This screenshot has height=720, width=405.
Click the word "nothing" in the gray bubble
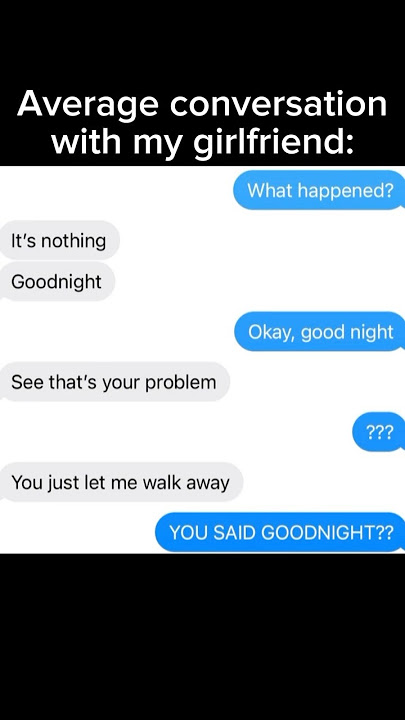[73, 241]
